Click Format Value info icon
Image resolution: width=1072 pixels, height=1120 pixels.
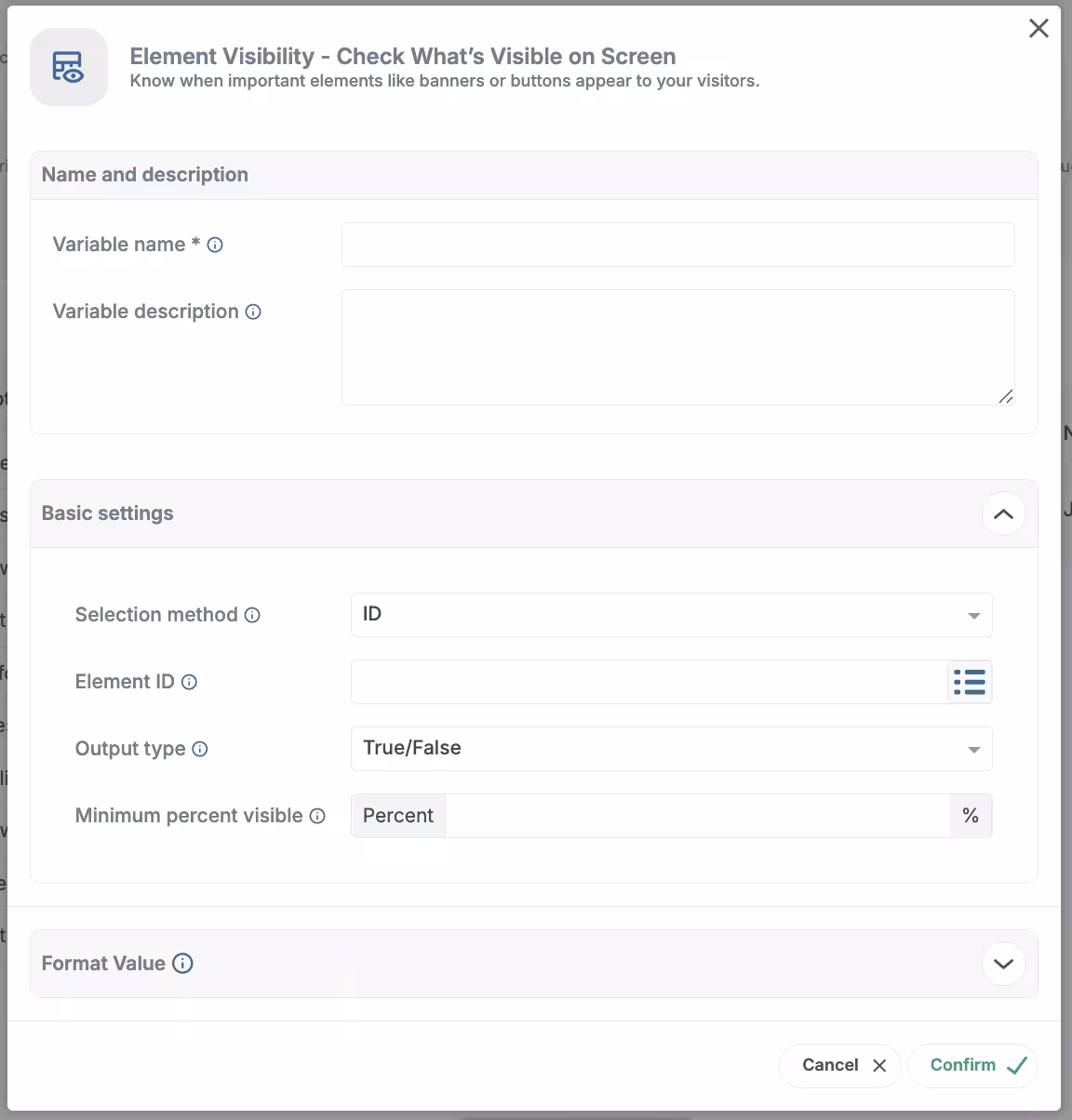point(183,964)
